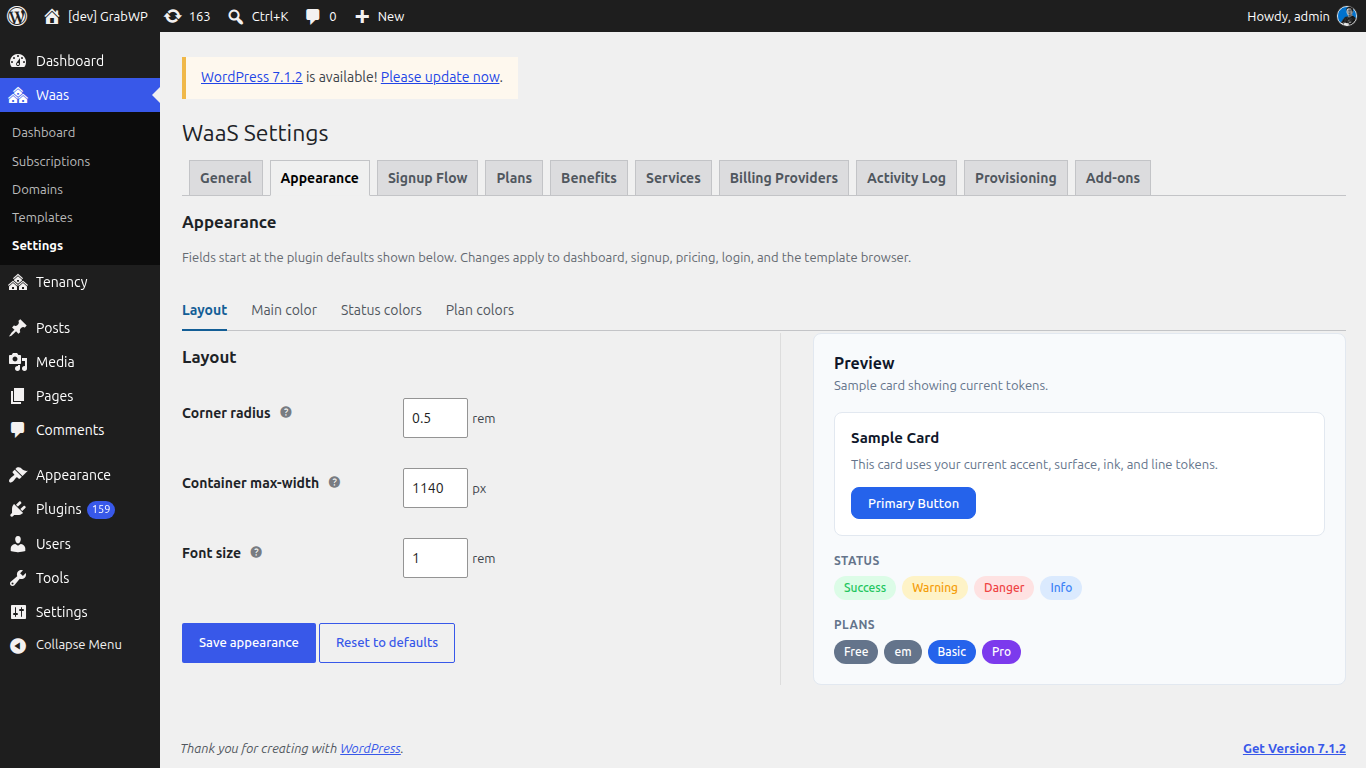1366x768 pixels.
Task: Open the Benefits tab
Action: (x=589, y=178)
